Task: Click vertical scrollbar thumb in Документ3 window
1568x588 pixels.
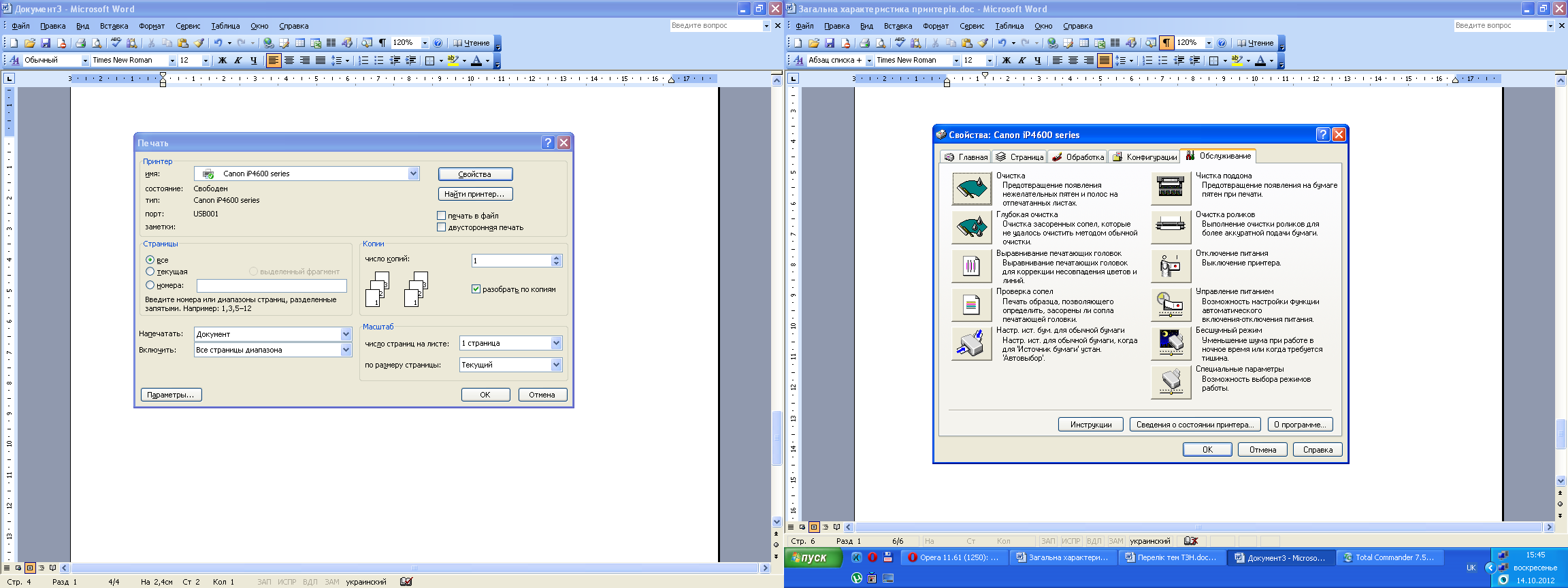Action: point(777,438)
